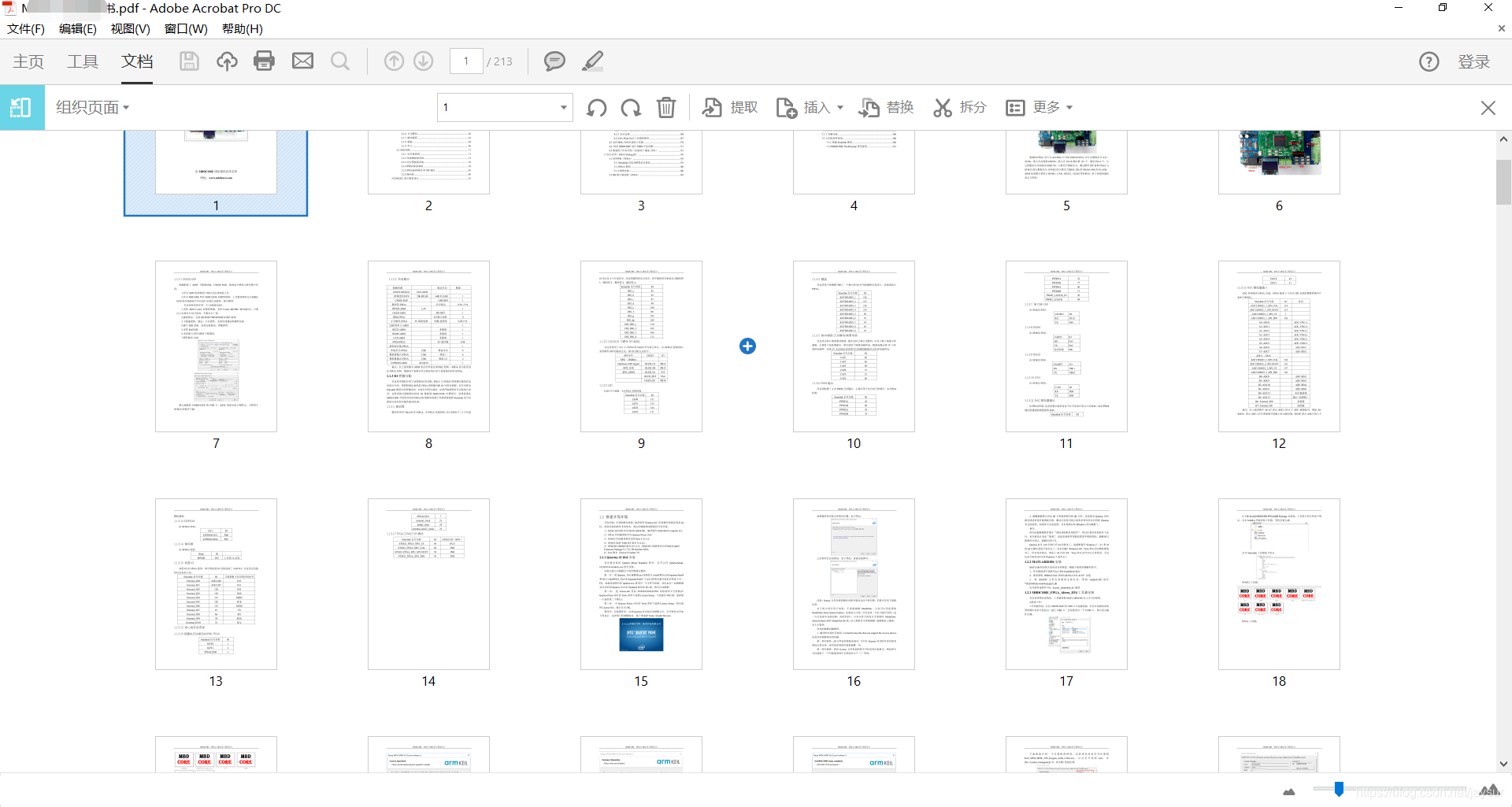Adjust the thumbnail size slider handle
This screenshot has height=807, width=1512.
[1339, 789]
